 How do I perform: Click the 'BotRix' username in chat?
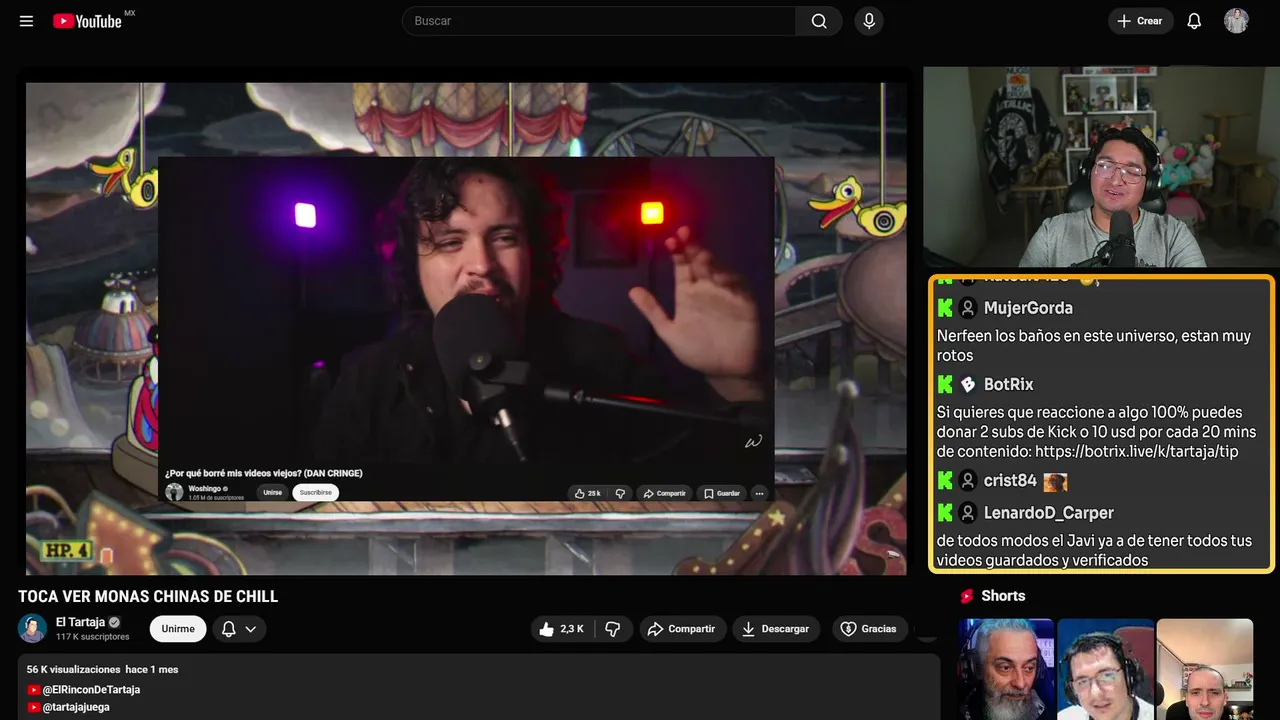[1009, 384]
